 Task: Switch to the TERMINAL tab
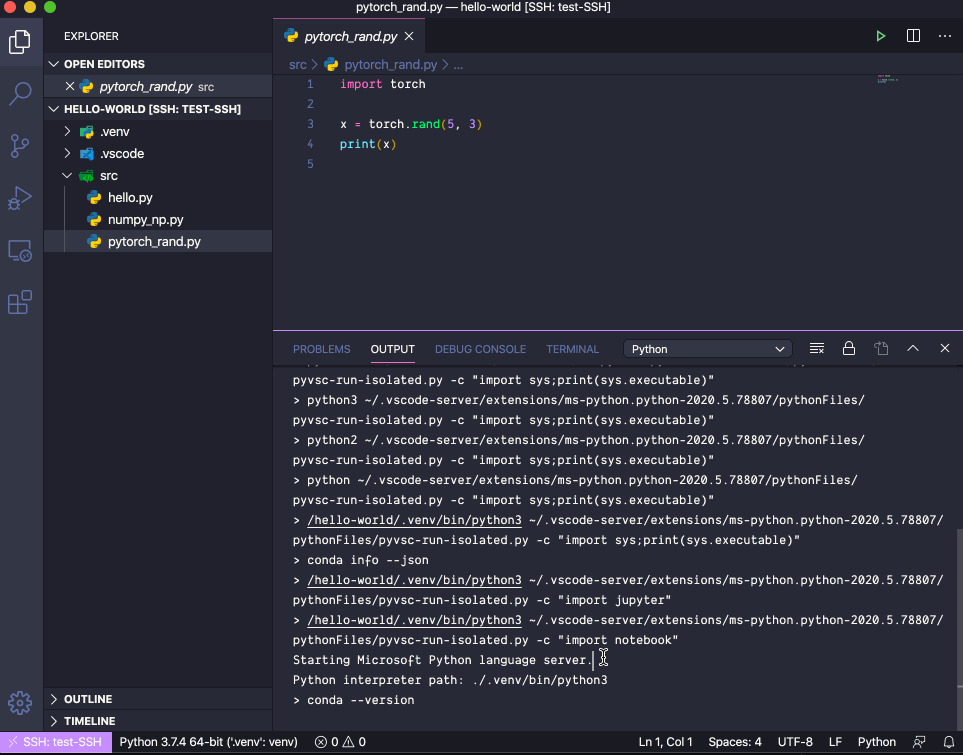572,349
